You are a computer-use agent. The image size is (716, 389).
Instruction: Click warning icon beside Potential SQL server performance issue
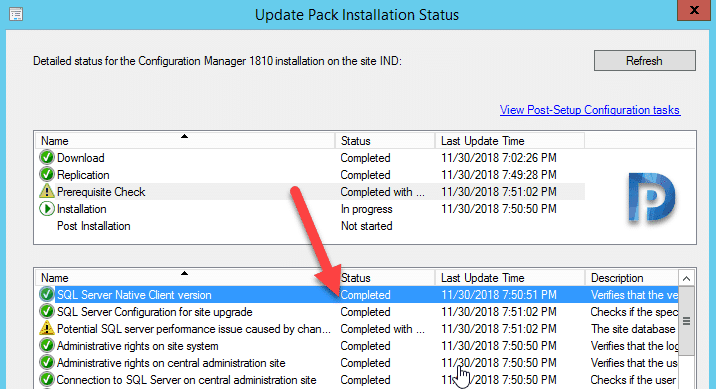(47, 328)
